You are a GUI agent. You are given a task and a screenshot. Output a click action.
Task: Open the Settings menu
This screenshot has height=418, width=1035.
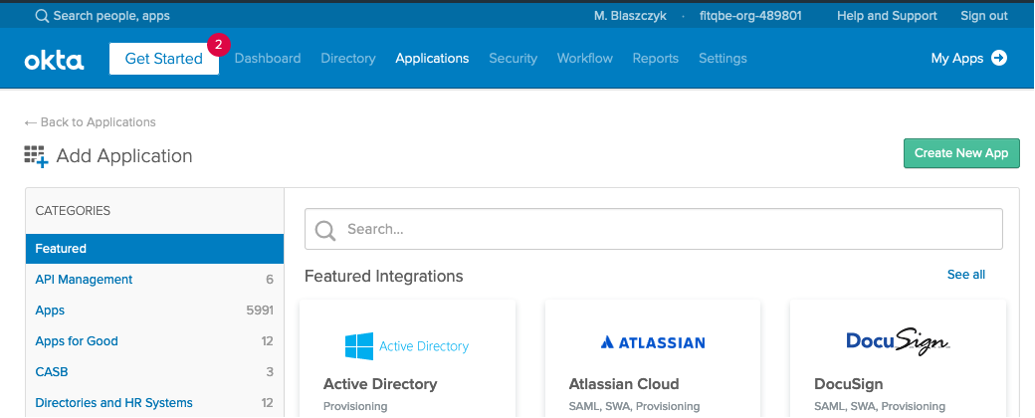coord(723,58)
